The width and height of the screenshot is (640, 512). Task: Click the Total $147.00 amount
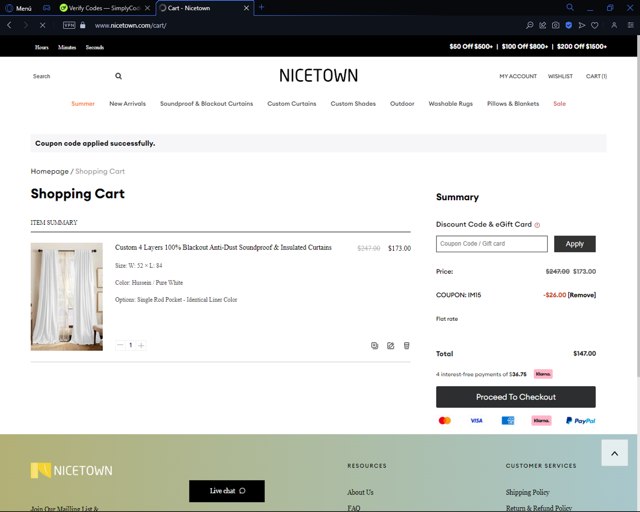pyautogui.click(x=584, y=354)
